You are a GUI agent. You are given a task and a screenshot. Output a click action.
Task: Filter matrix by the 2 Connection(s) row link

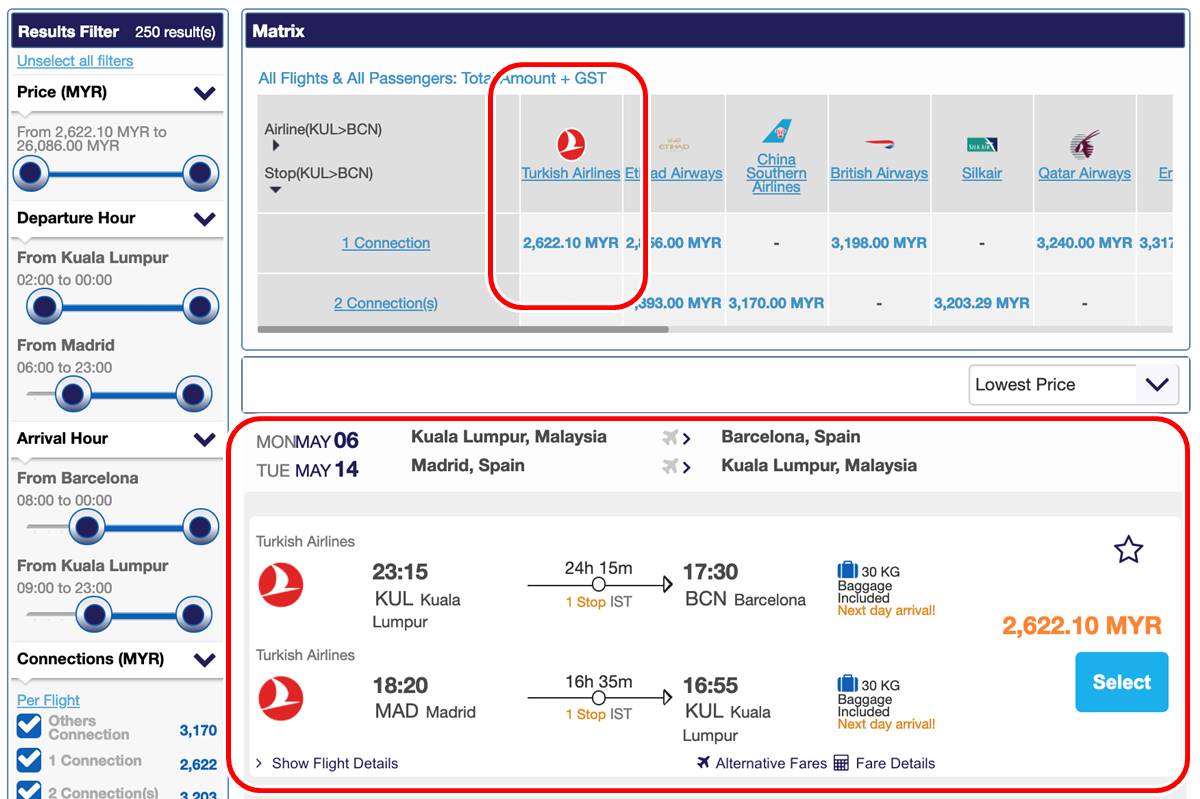(386, 303)
